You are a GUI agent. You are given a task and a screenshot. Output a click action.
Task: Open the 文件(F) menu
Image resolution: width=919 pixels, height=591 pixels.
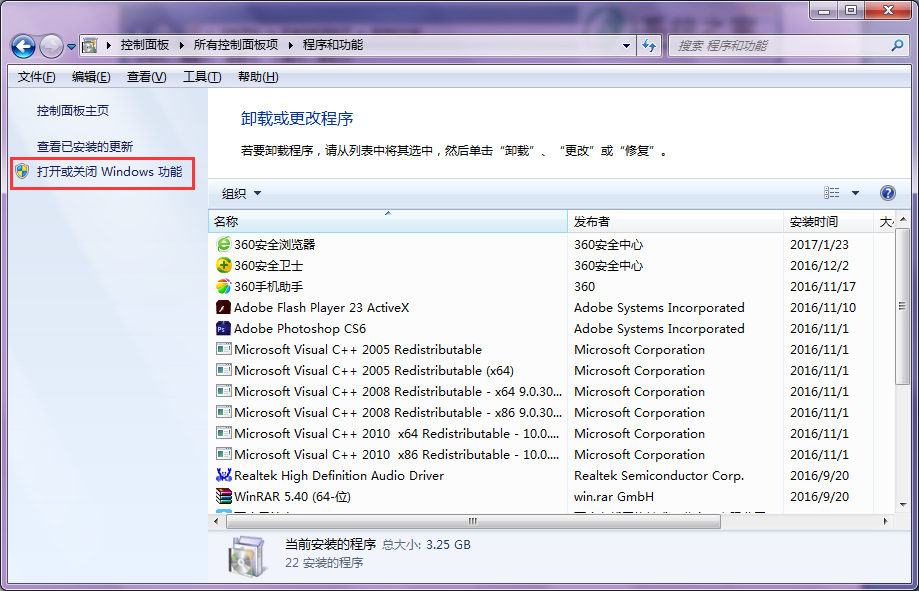pyautogui.click(x=36, y=77)
